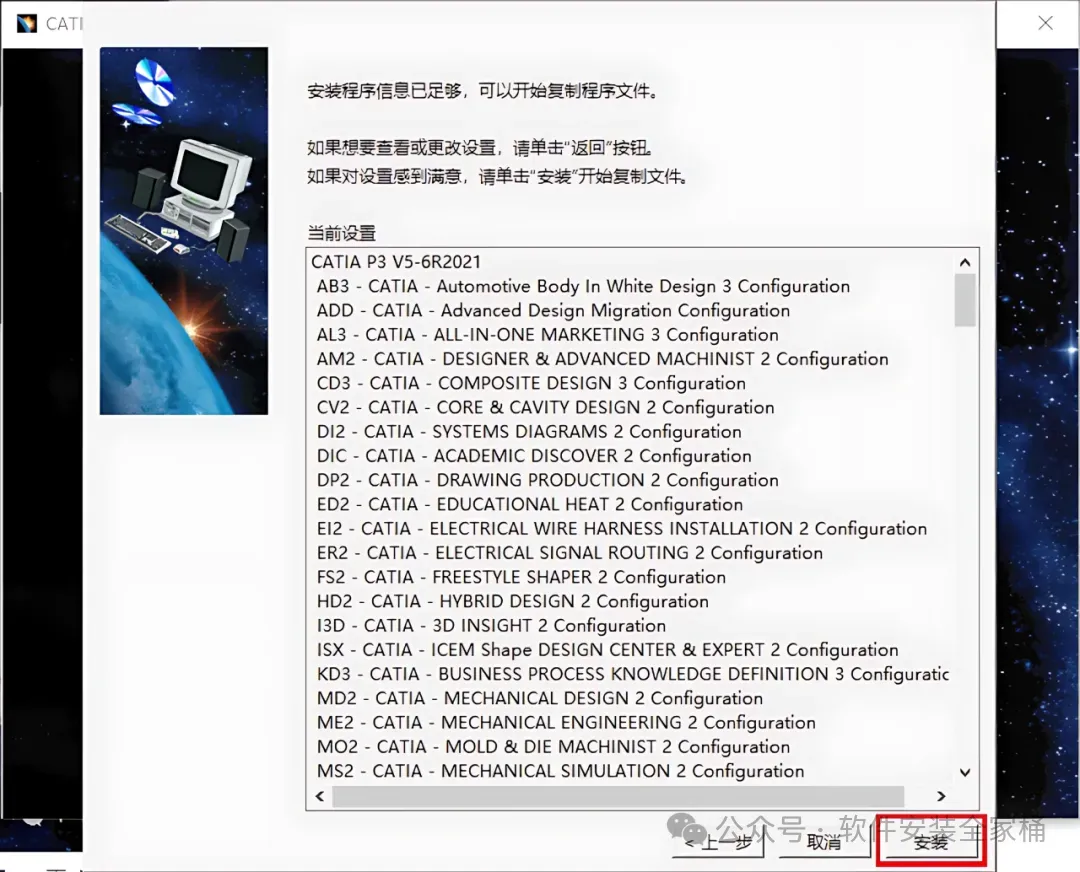
Task: Select MD2 MECHANICAL DESIGN 2 row
Action: [540, 698]
